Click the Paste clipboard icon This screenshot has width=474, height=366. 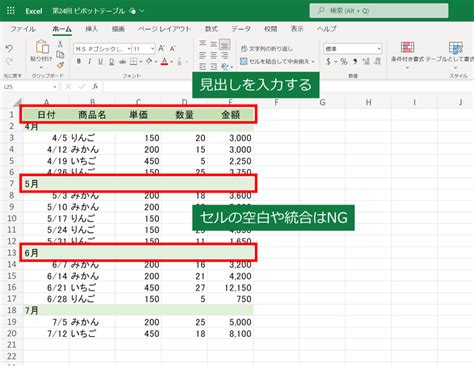click(x=42, y=47)
